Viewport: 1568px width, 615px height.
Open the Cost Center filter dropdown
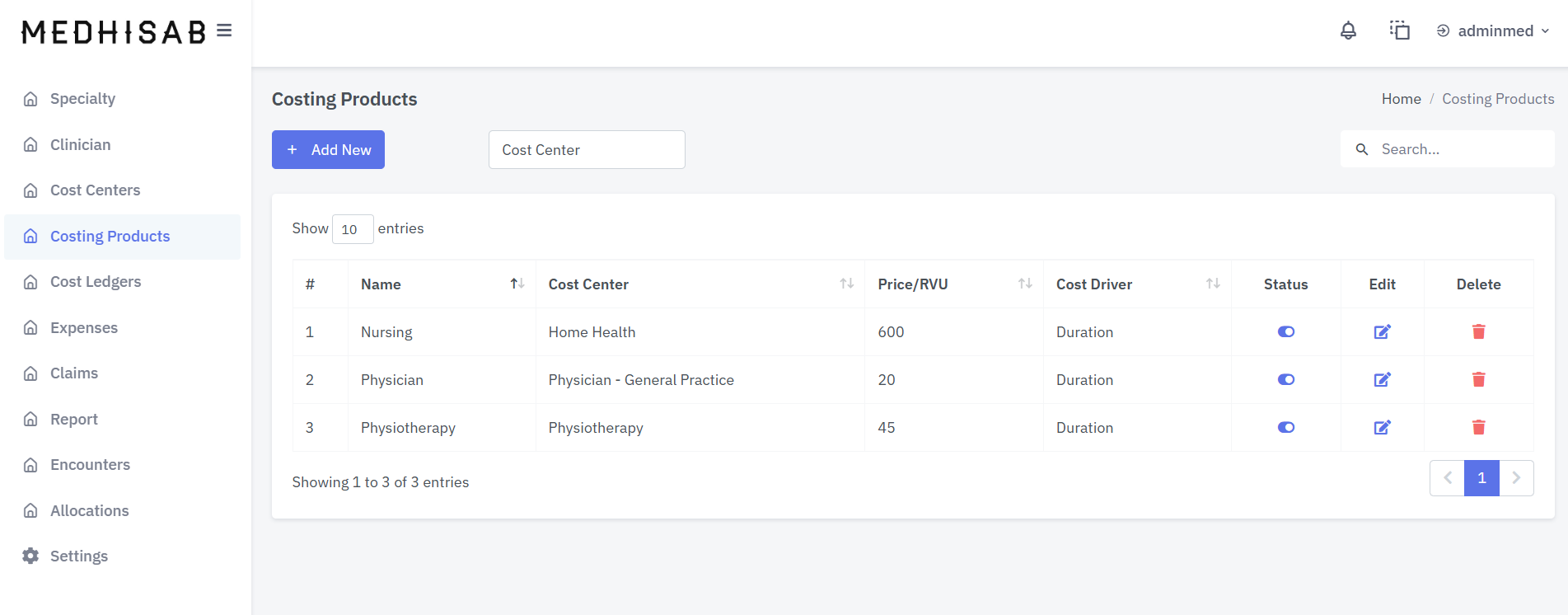pyautogui.click(x=587, y=150)
